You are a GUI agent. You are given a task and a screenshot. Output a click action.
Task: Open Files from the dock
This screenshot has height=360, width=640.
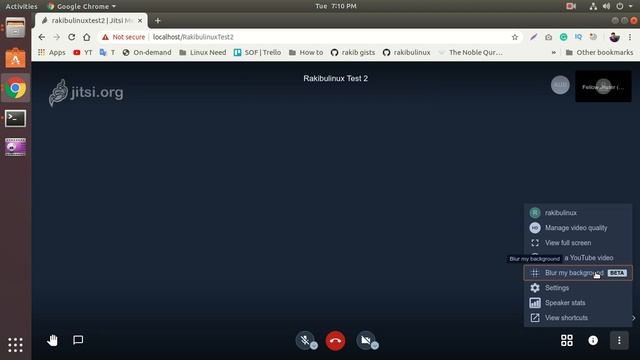16,28
